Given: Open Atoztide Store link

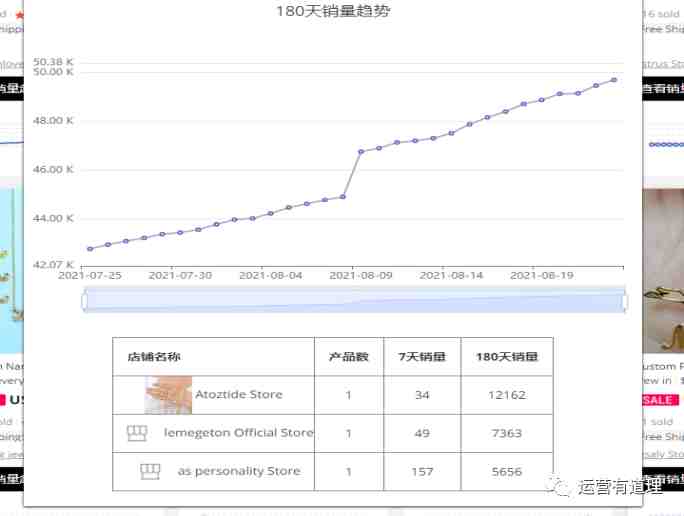Looking at the screenshot, I should coord(239,395).
